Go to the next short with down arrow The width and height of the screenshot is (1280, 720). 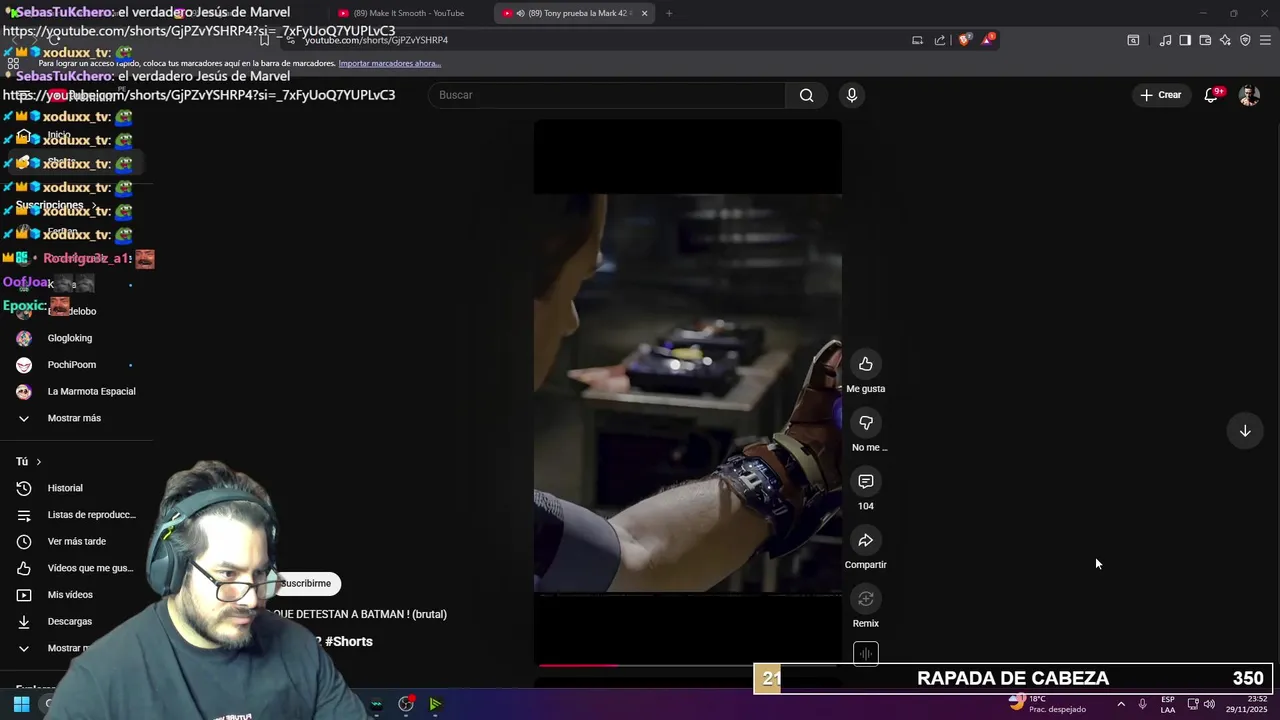pyautogui.click(x=1245, y=431)
